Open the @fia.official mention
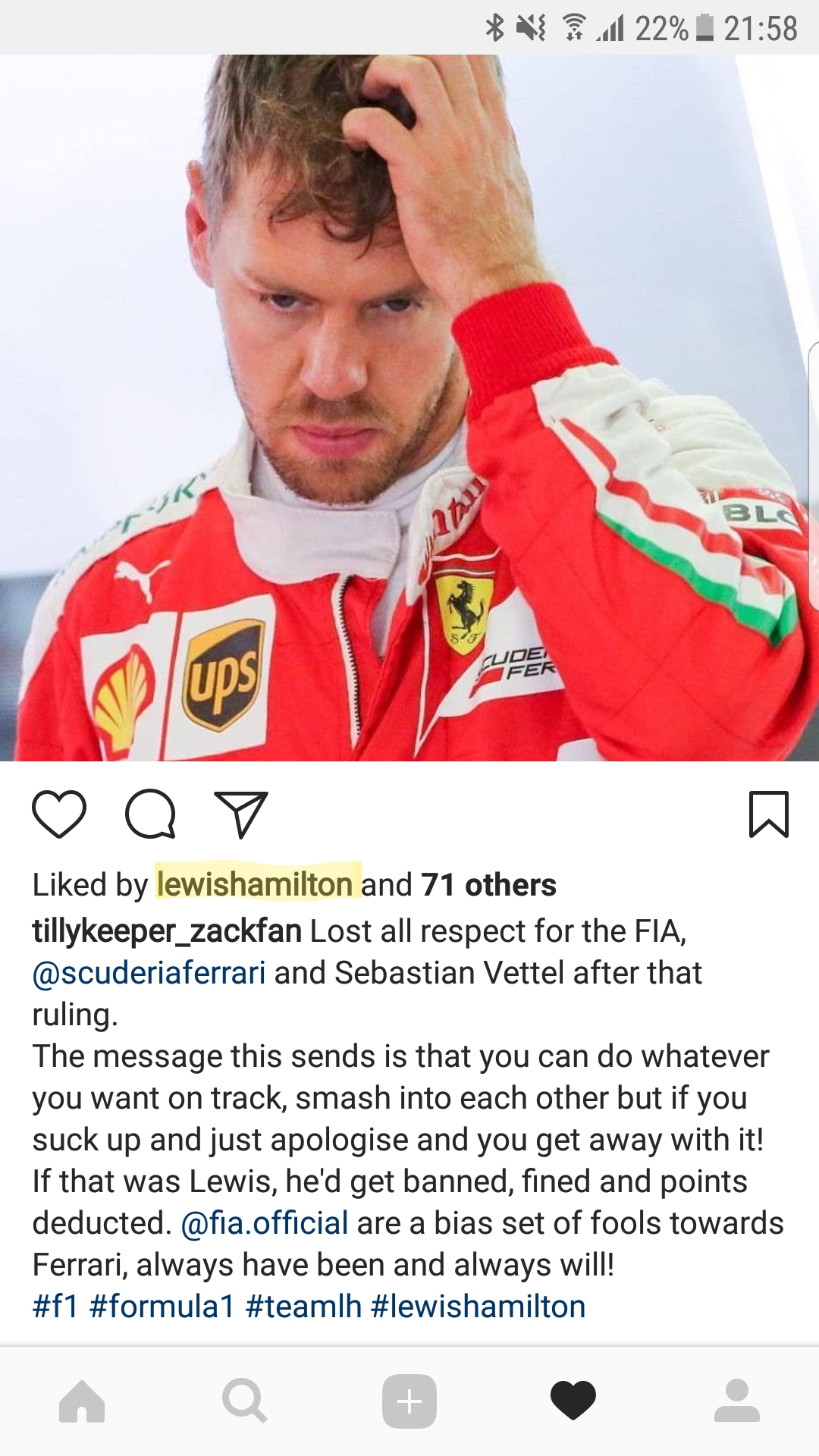Screen dimensions: 819x1456 pyautogui.click(x=265, y=1223)
